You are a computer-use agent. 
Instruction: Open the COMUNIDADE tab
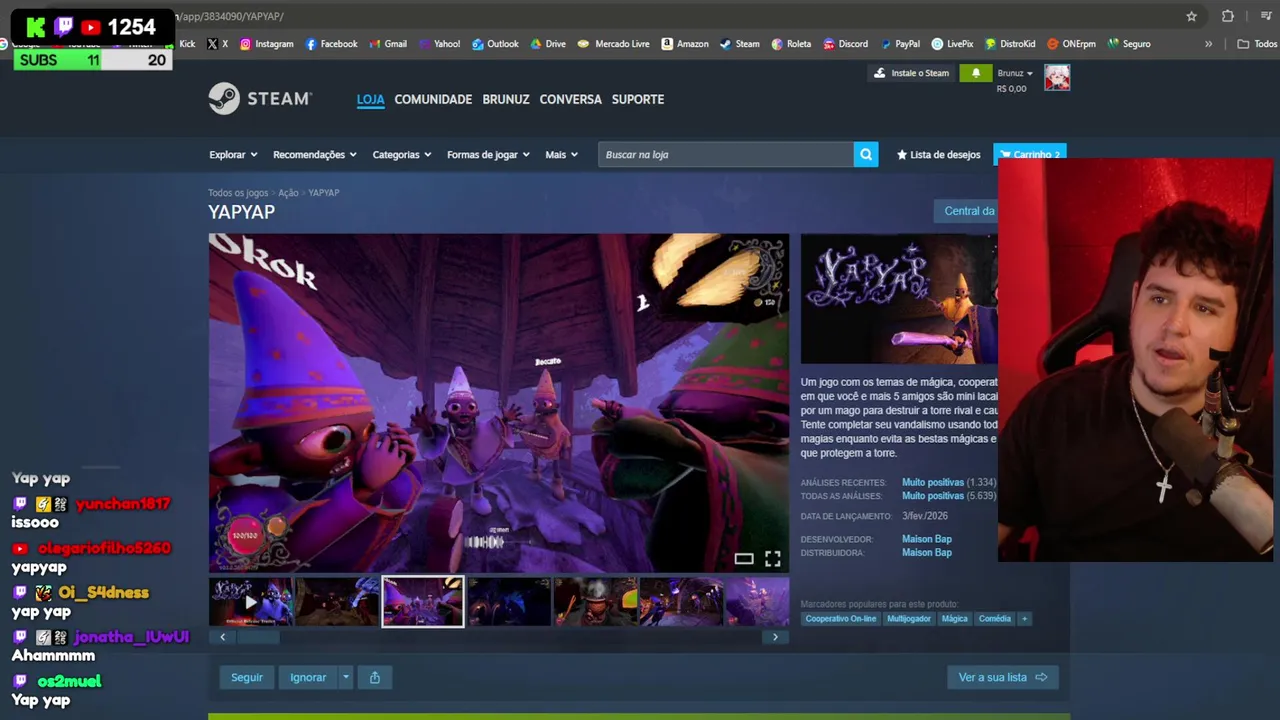point(433,99)
